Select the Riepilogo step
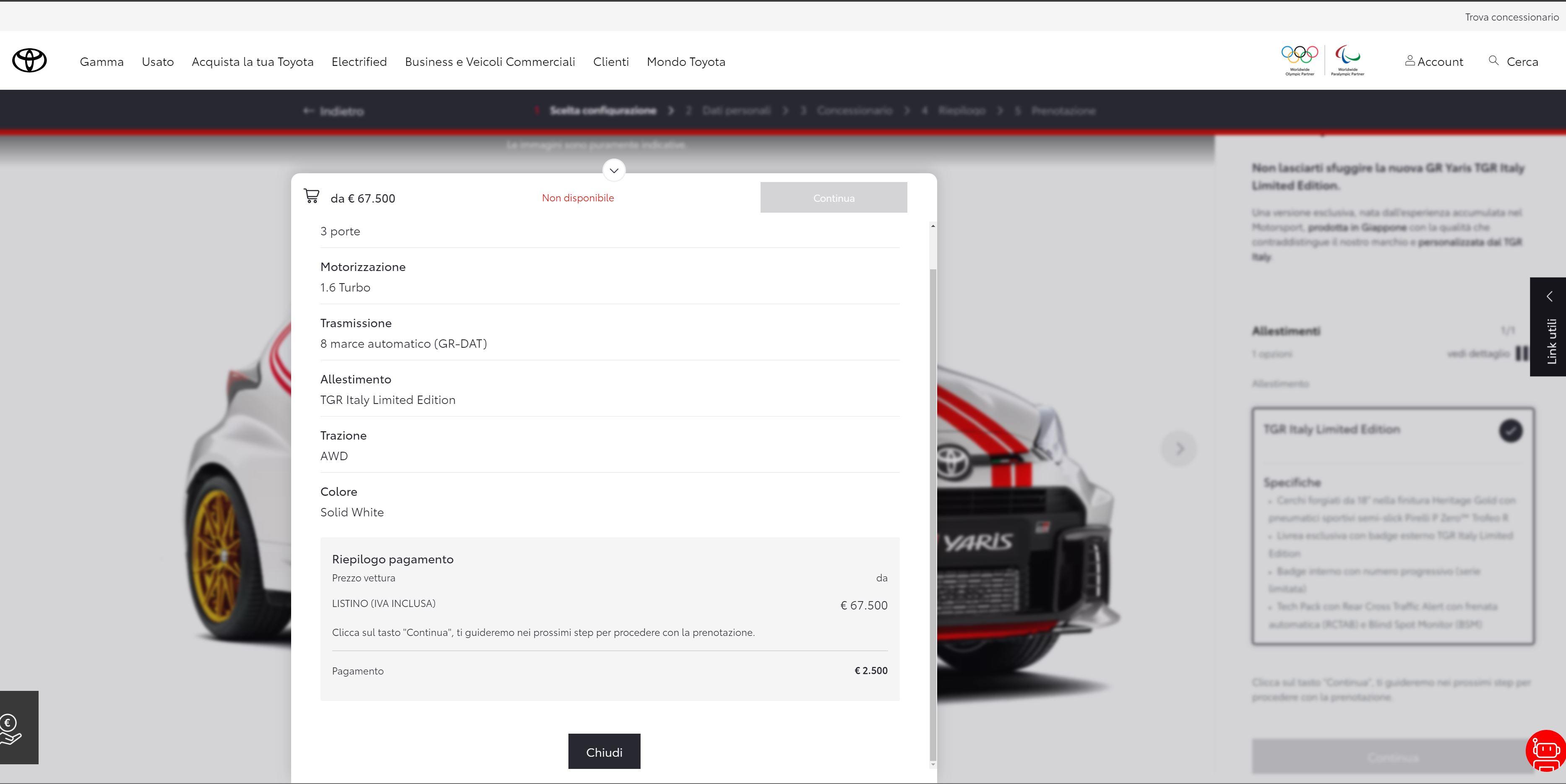 (x=961, y=111)
